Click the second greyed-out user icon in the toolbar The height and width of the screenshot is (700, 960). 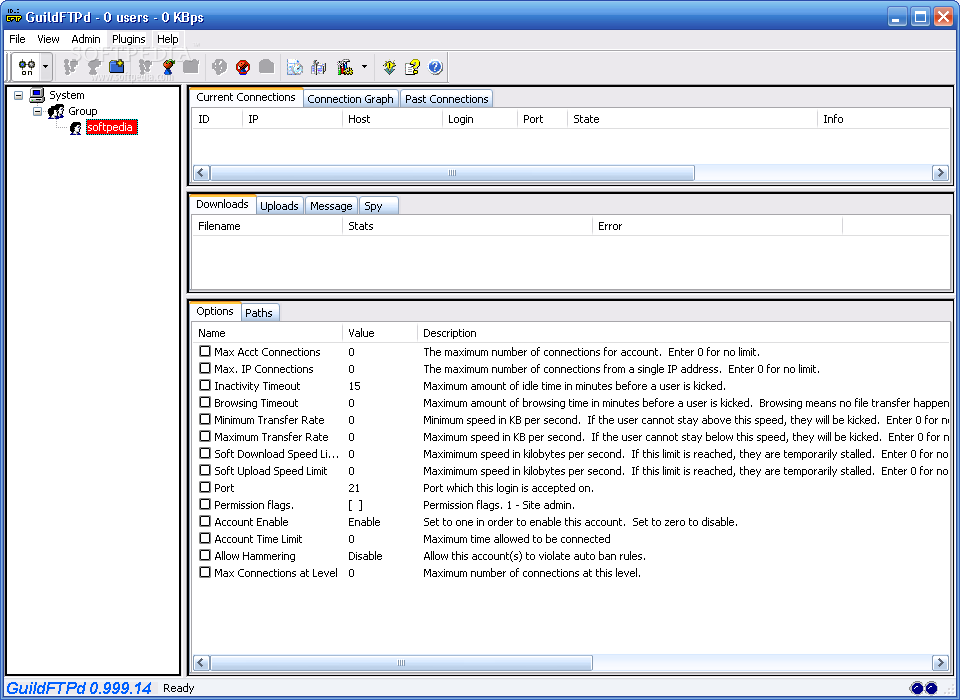point(94,67)
